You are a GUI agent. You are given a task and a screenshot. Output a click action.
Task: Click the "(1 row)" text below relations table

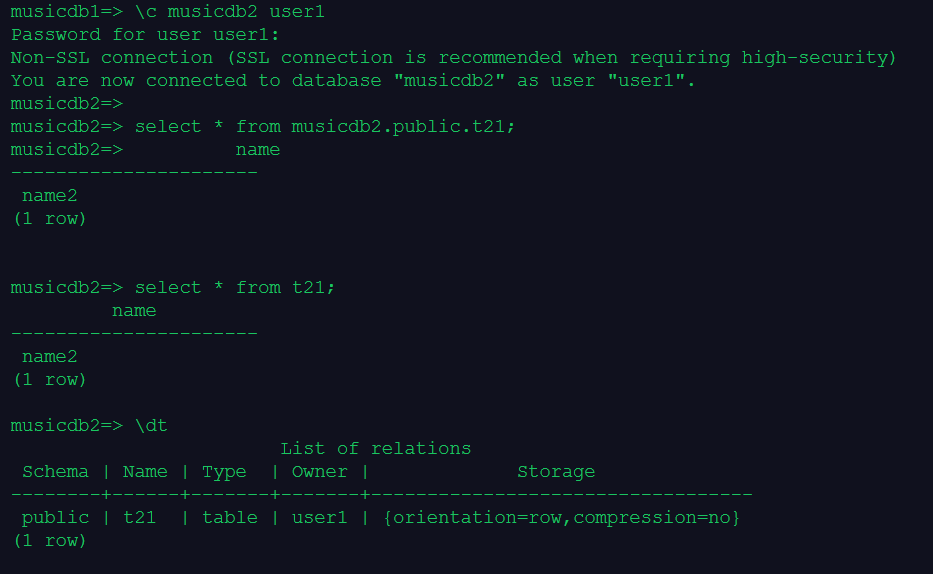(x=50, y=541)
